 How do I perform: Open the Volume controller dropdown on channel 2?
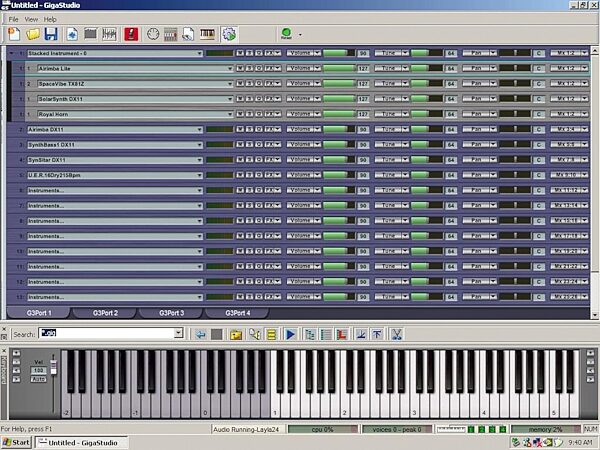[x=318, y=129]
